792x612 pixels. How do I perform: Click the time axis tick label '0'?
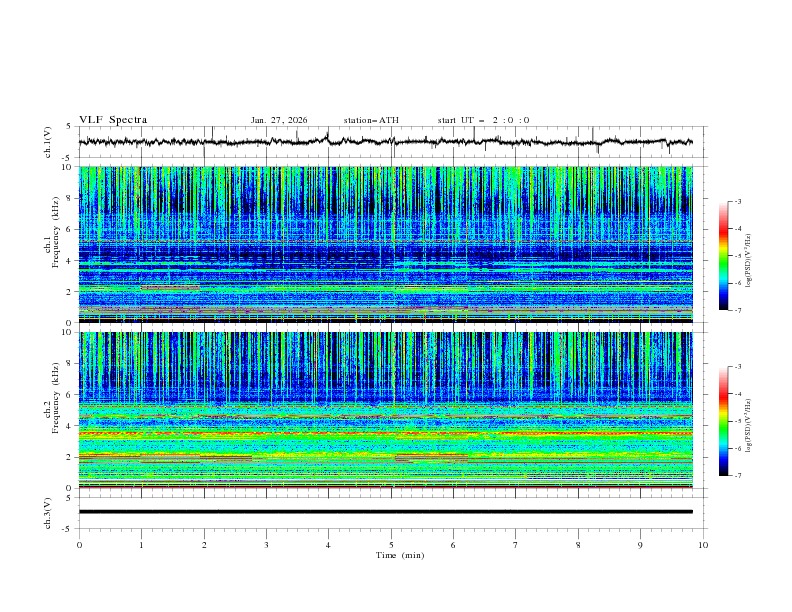tap(79, 545)
